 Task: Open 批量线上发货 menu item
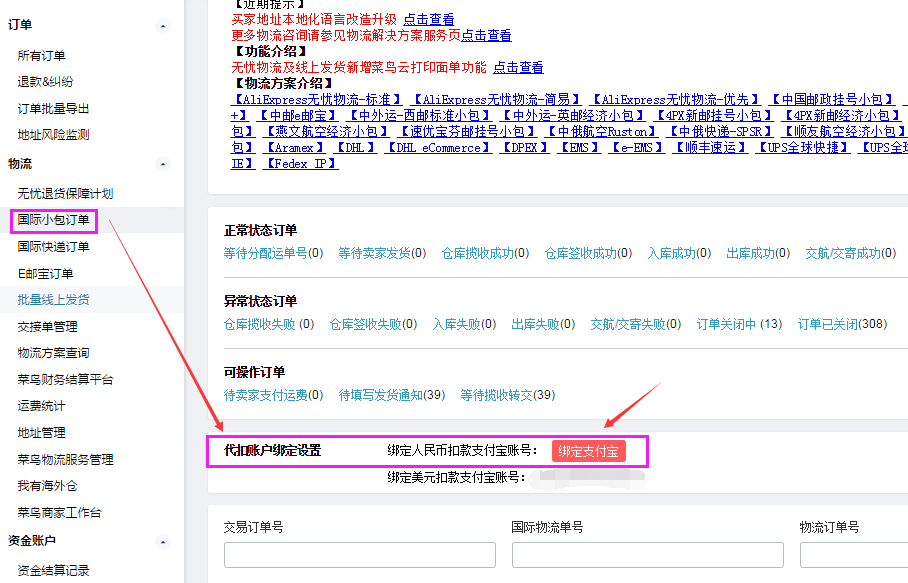pos(53,299)
